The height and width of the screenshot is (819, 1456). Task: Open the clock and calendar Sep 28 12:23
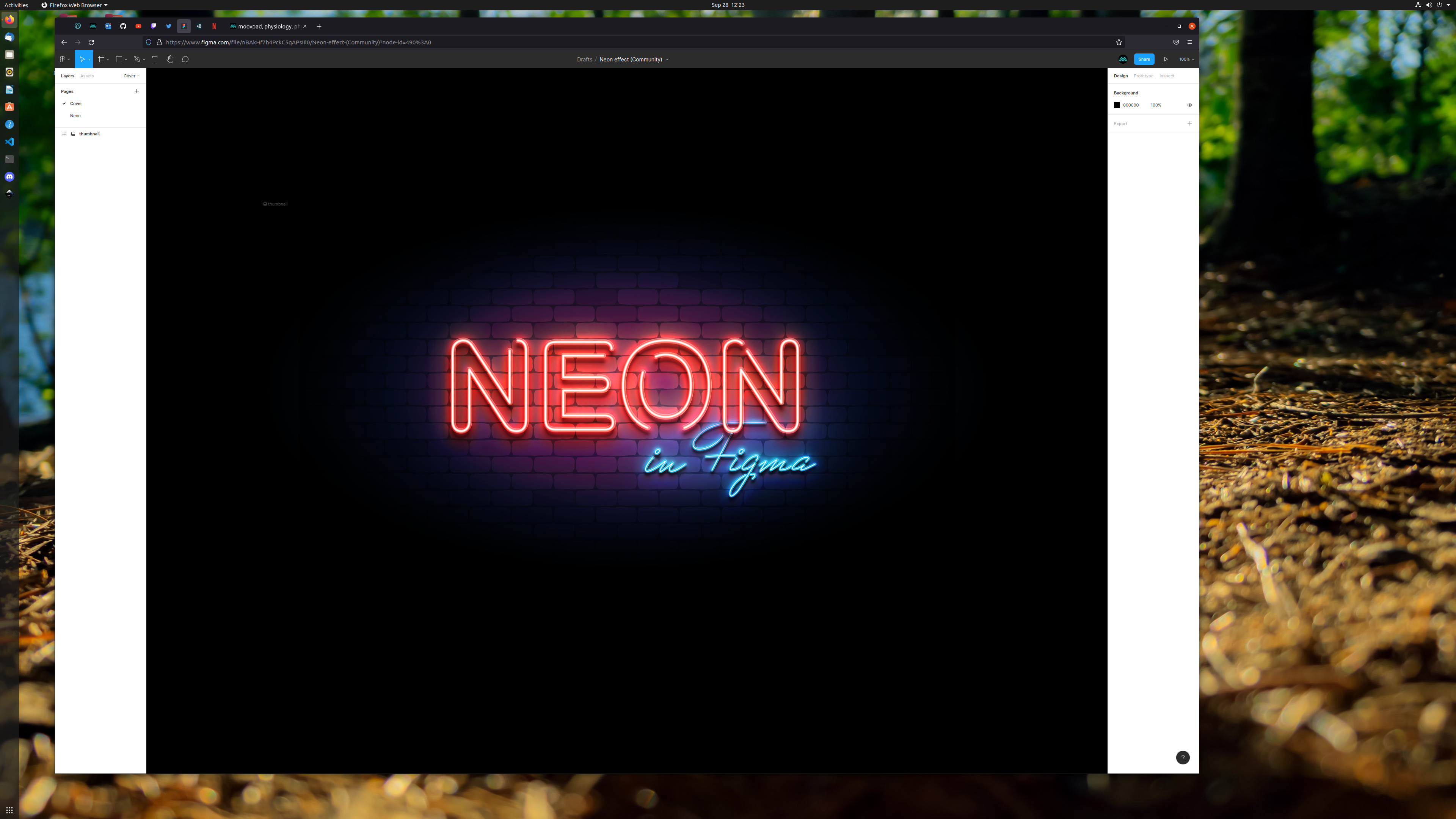728,5
